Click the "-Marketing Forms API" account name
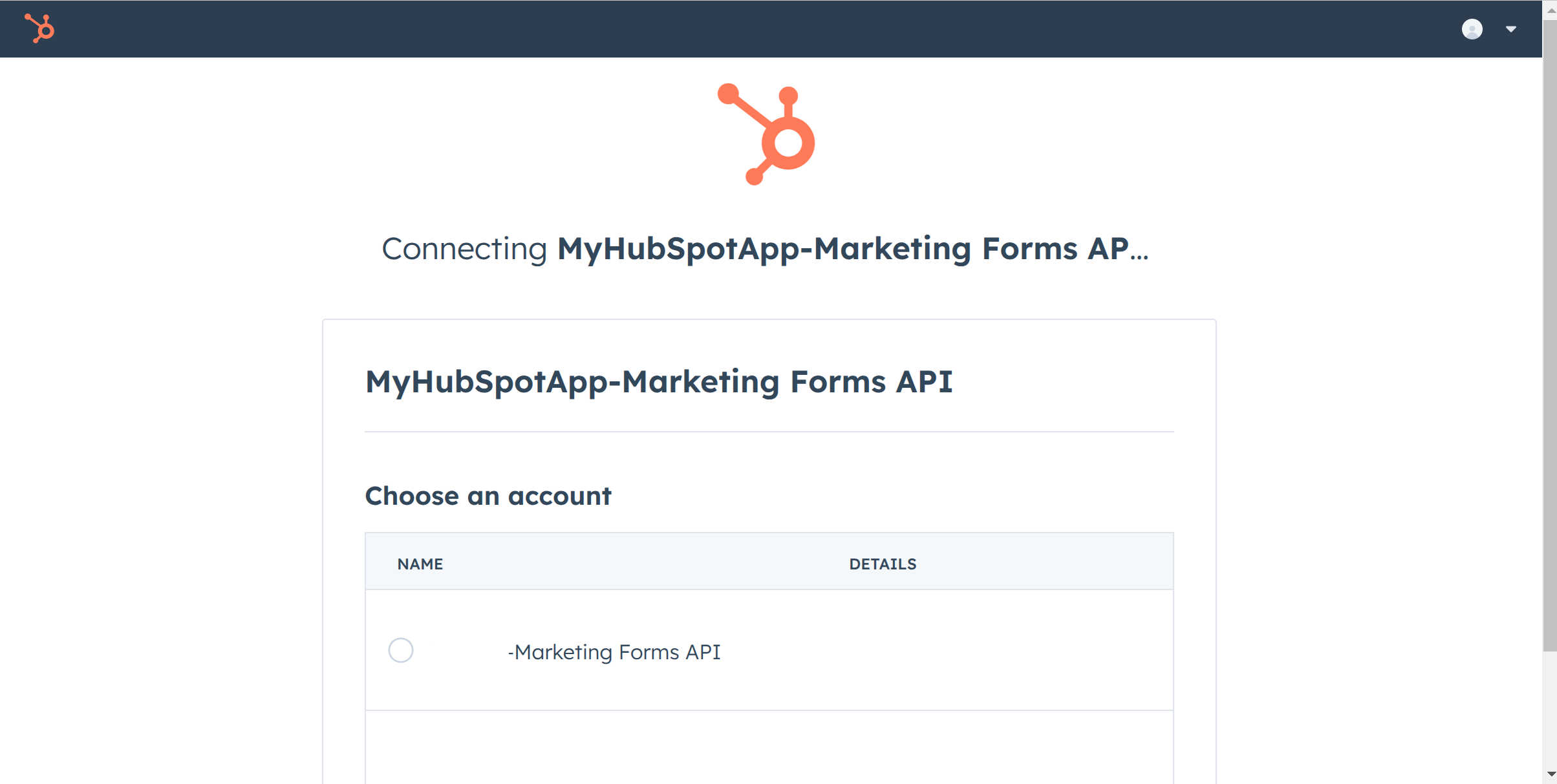Image resolution: width=1557 pixels, height=784 pixels. coord(614,652)
